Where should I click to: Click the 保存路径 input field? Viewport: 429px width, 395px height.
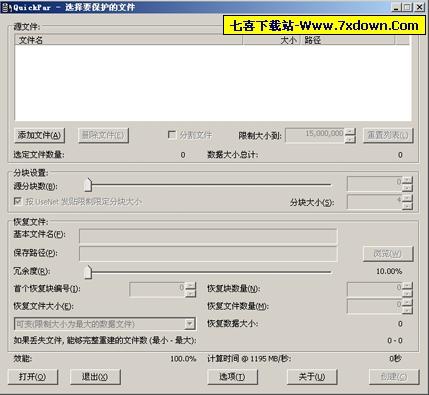tap(208, 254)
